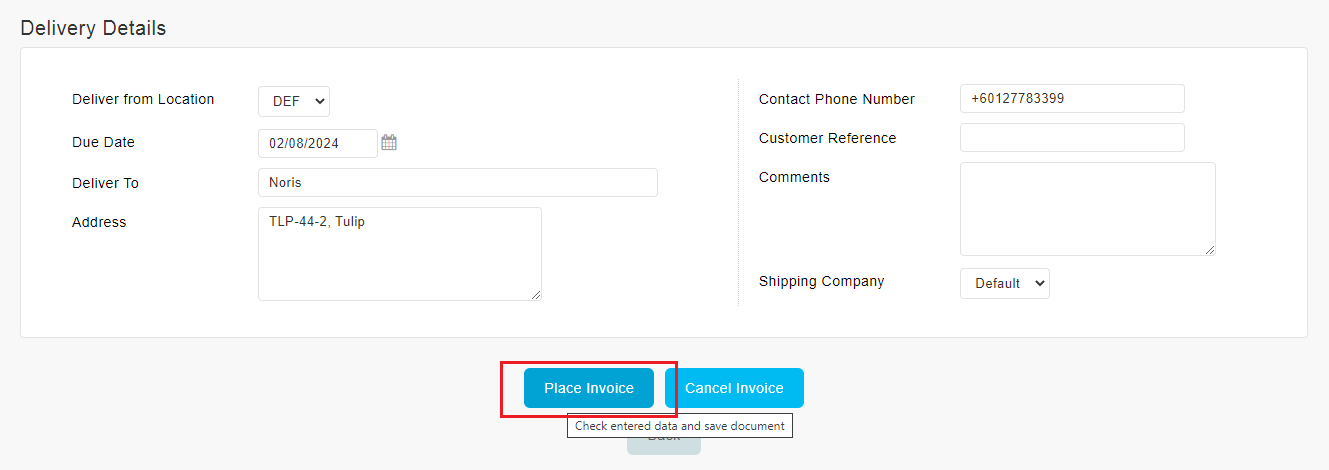Click the Due Date label text

[103, 142]
